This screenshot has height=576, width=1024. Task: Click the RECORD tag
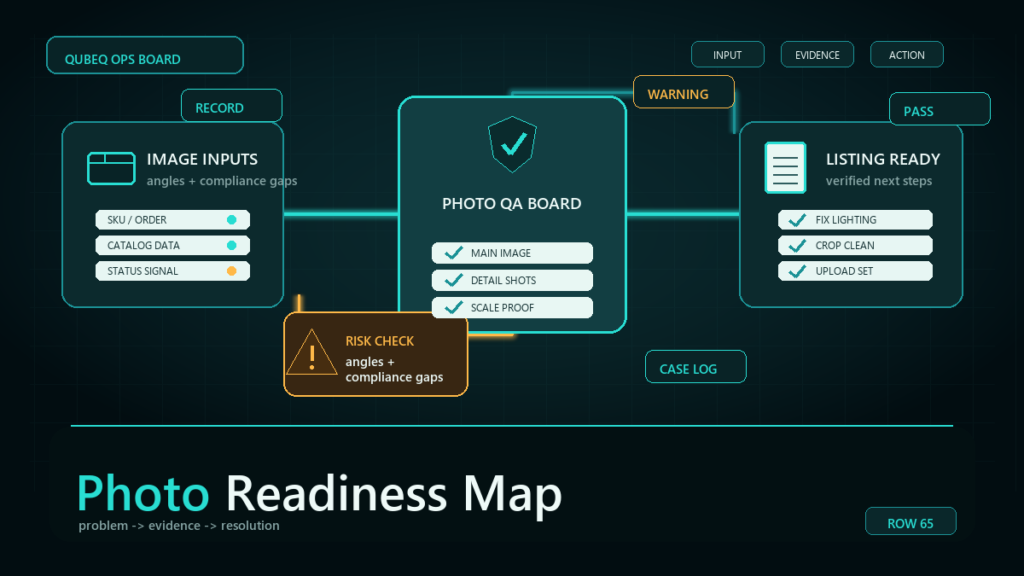[232, 106]
